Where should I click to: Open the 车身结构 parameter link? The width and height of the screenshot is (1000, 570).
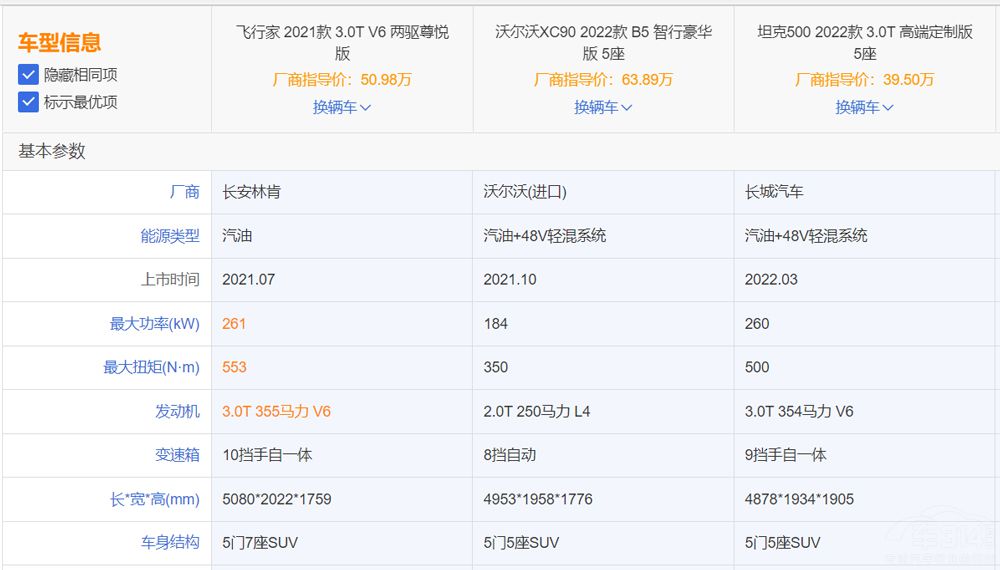point(170,543)
